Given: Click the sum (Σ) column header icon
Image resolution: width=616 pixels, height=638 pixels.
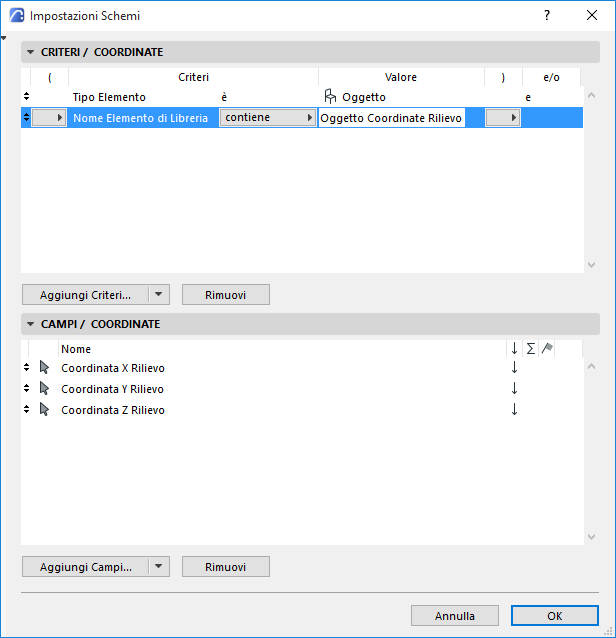Looking at the screenshot, I should click(531, 348).
